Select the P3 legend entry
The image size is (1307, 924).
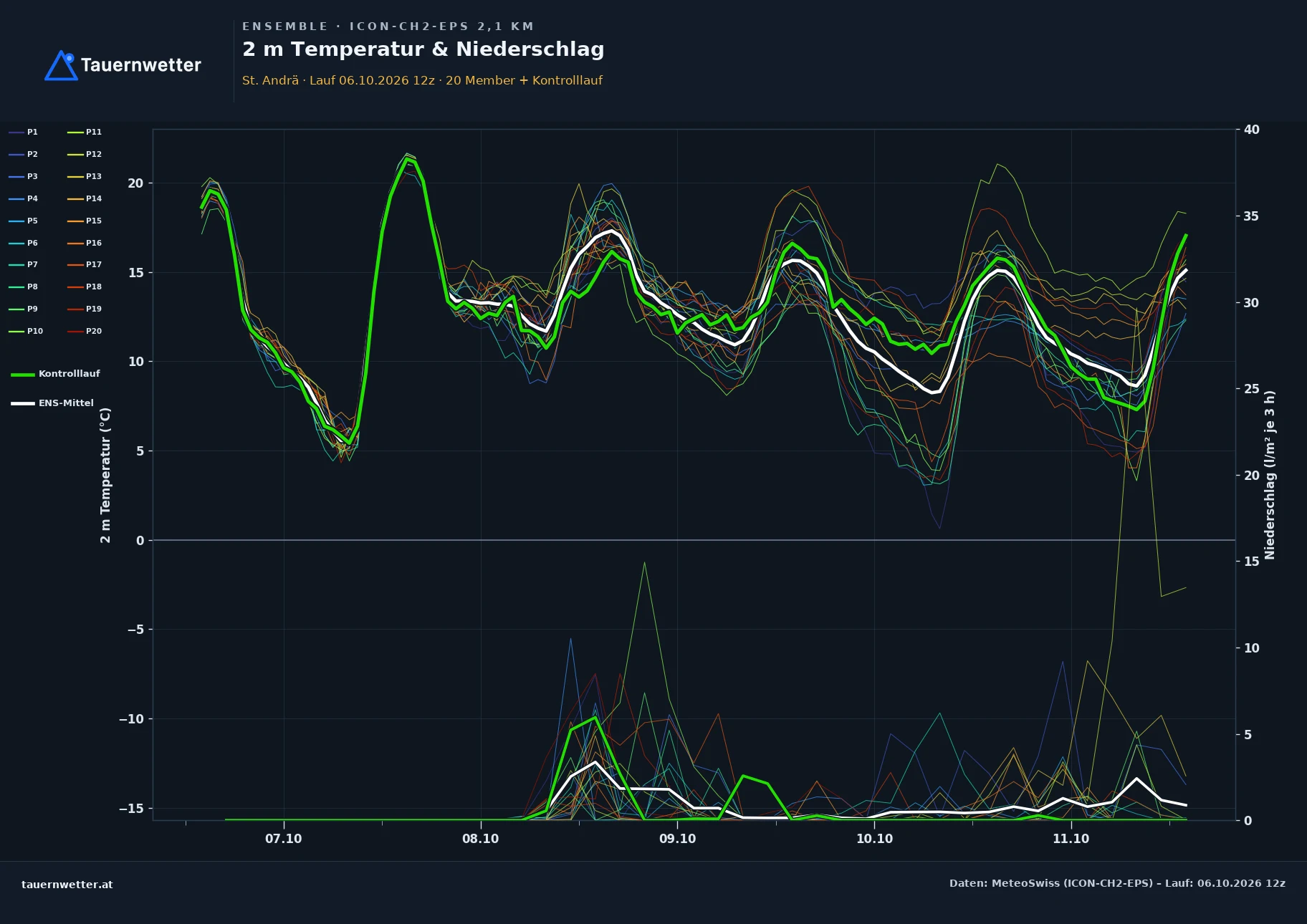click(x=24, y=176)
